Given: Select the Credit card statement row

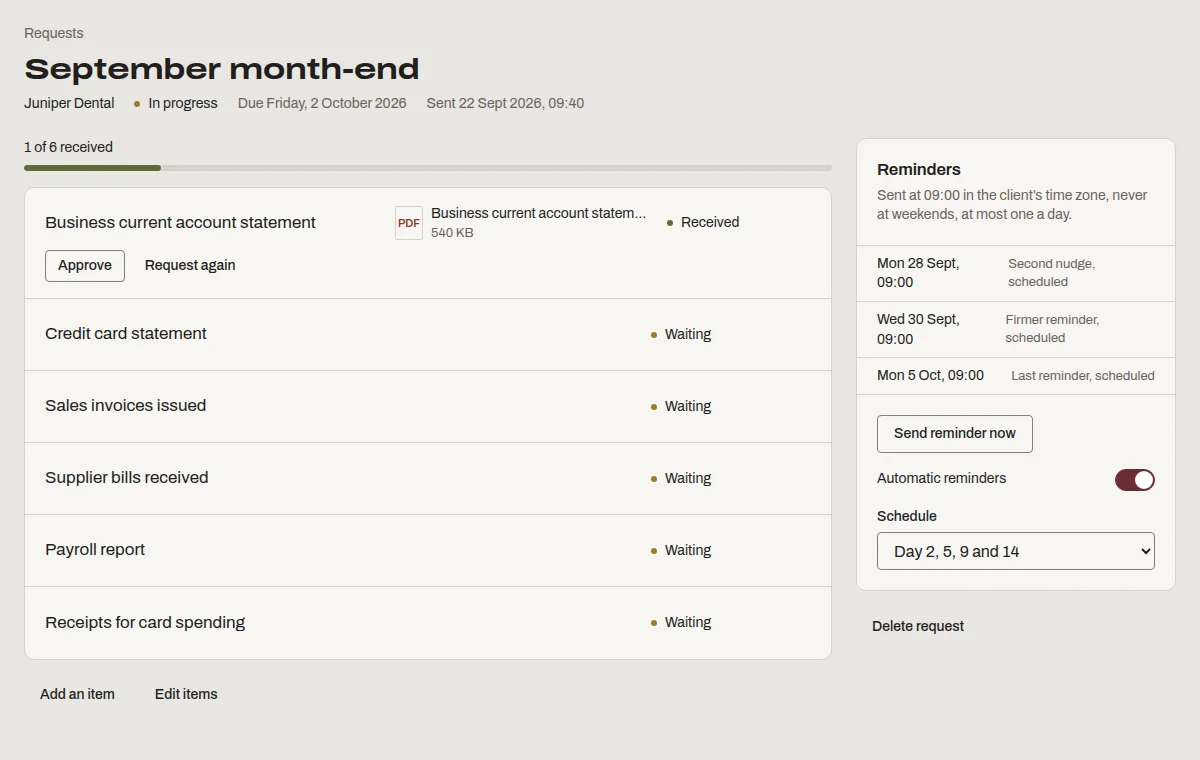Looking at the screenshot, I should point(428,334).
